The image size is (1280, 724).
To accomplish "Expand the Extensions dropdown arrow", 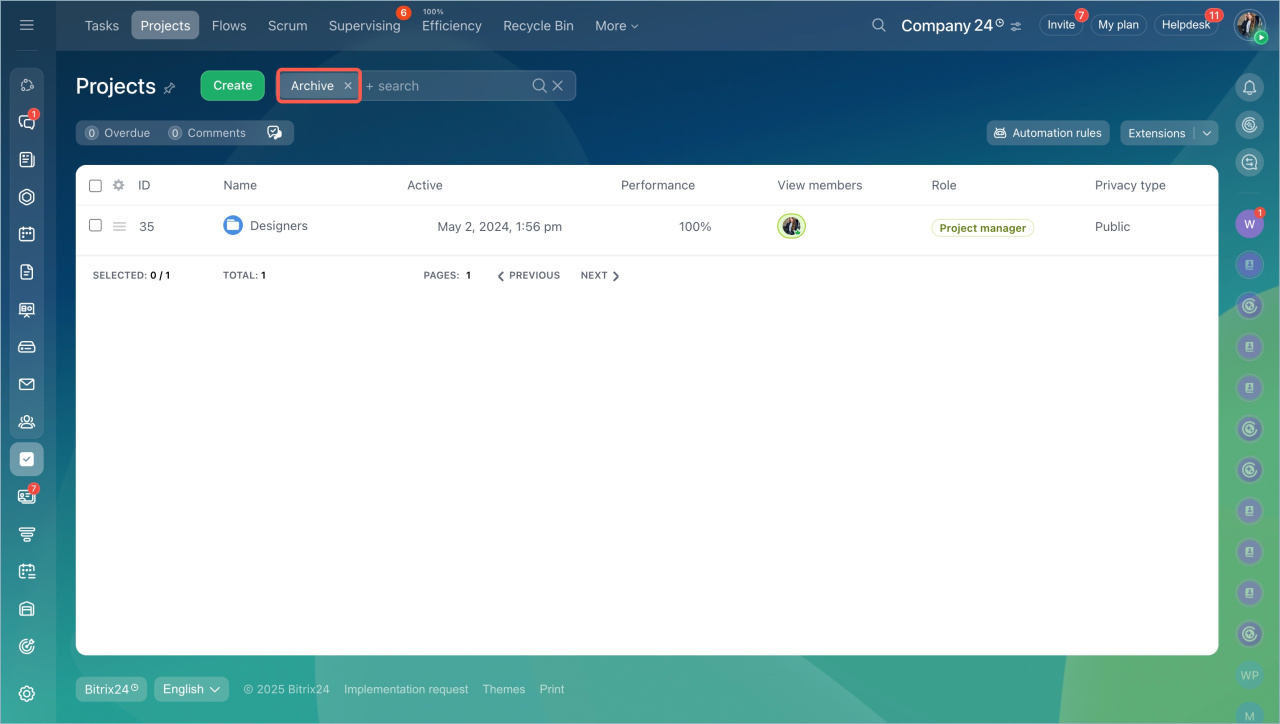I will [x=1207, y=133].
